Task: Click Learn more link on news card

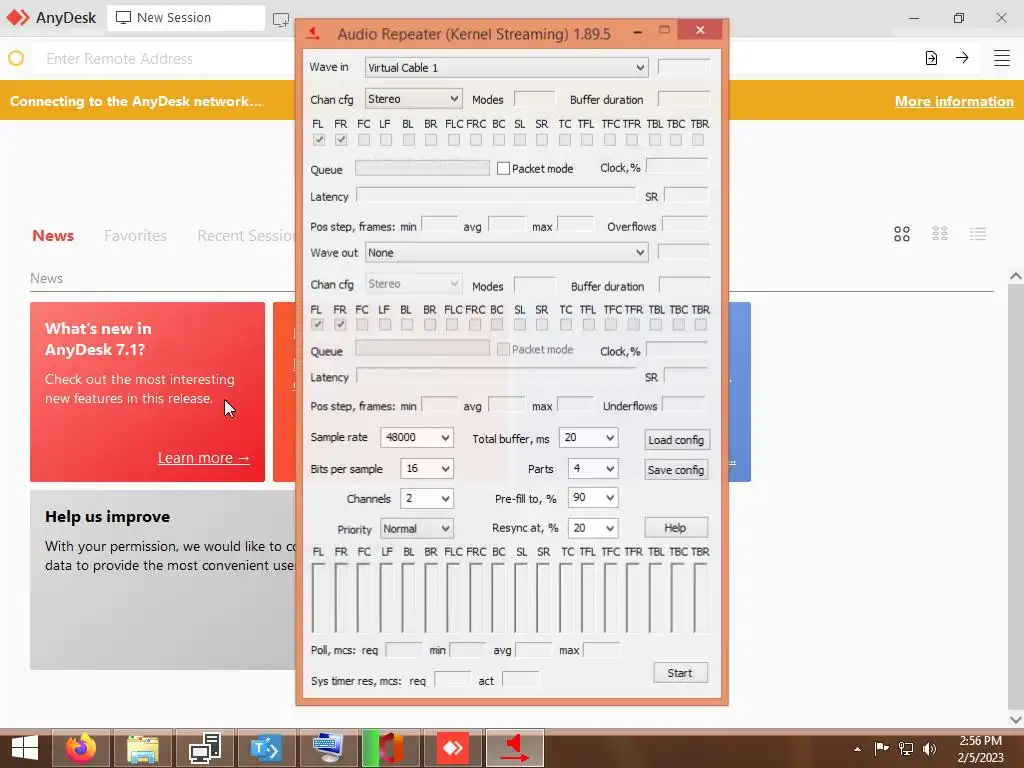Action: tap(204, 458)
